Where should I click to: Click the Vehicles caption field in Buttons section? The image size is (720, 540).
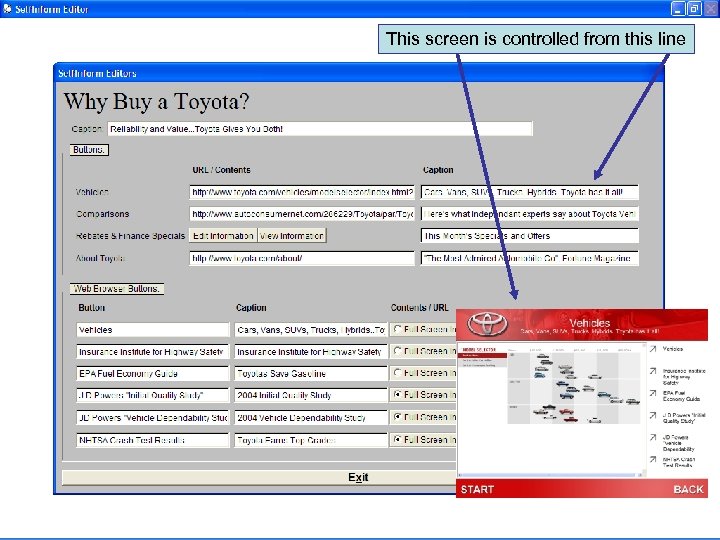529,192
